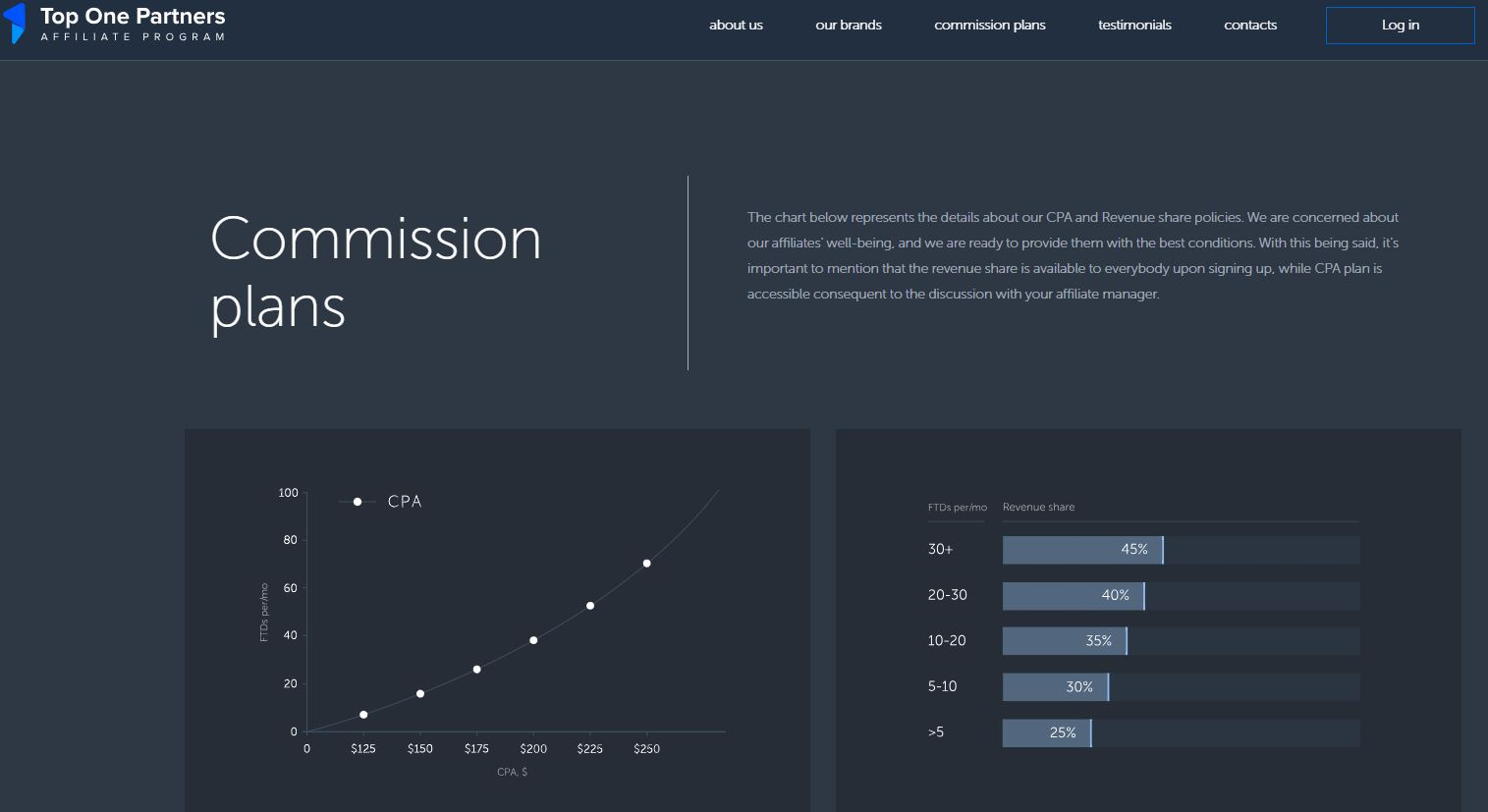Select the 30% bar for 5-10 FTDs
The width and height of the screenshot is (1488, 812).
[x=1055, y=687]
